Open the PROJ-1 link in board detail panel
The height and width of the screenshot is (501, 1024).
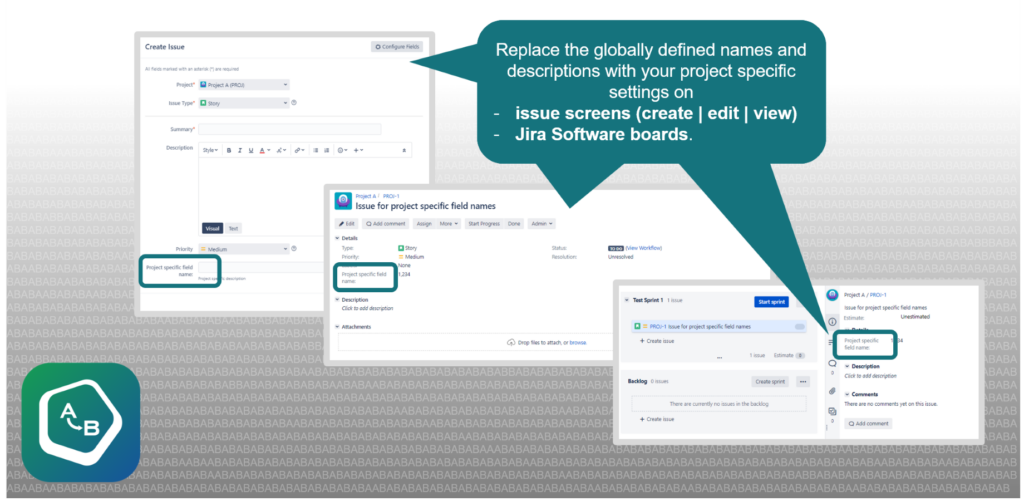[878, 295]
